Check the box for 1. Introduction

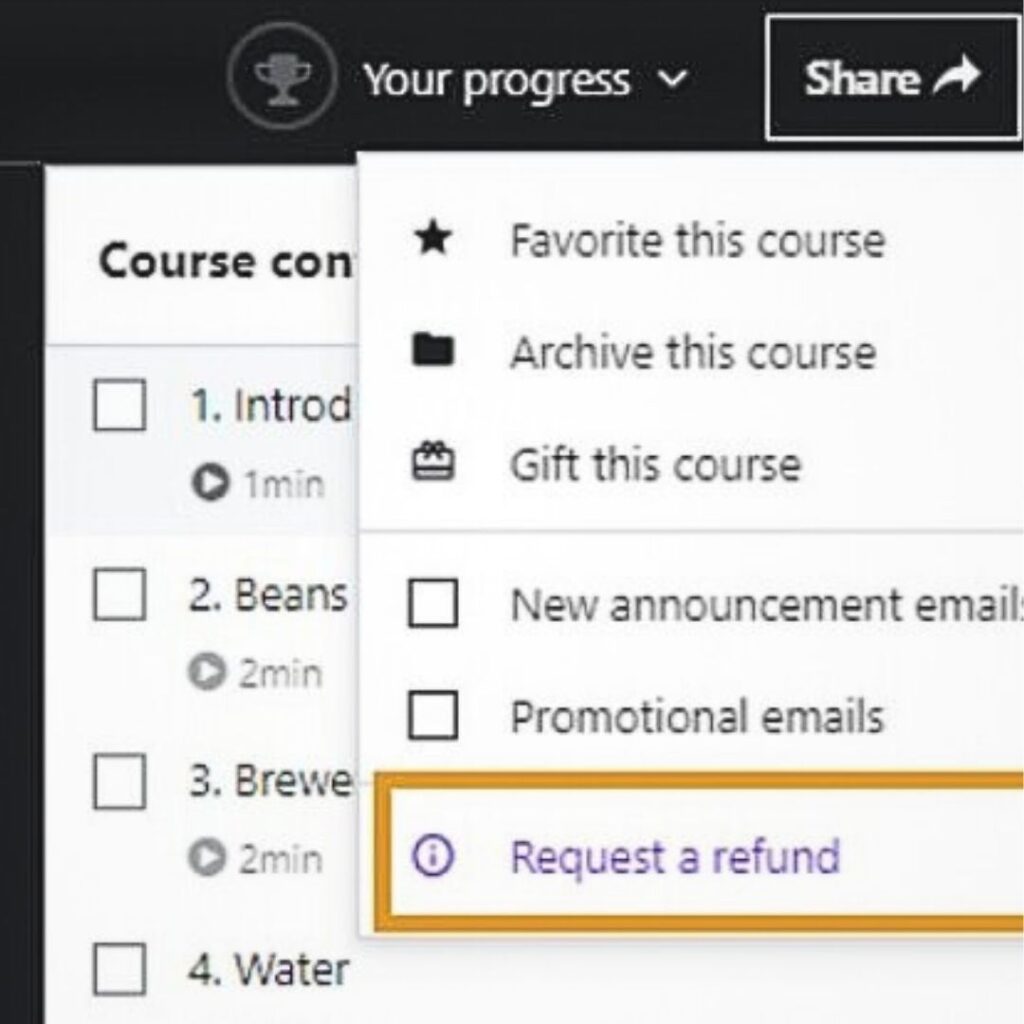118,402
